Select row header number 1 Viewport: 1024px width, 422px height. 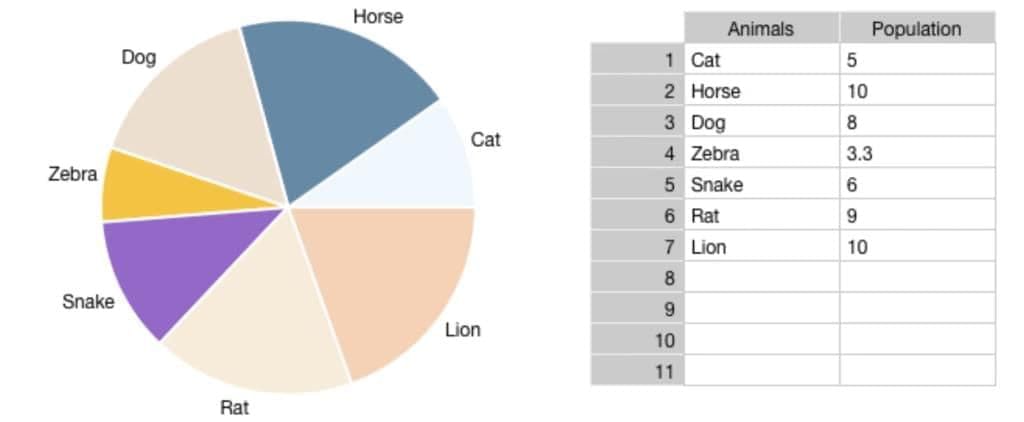pyautogui.click(x=637, y=59)
